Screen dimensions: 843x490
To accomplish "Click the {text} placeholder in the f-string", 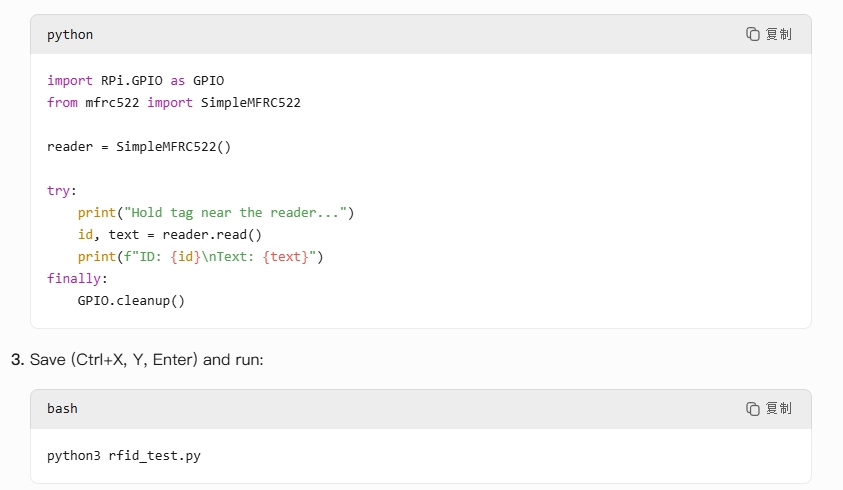I will point(291,256).
